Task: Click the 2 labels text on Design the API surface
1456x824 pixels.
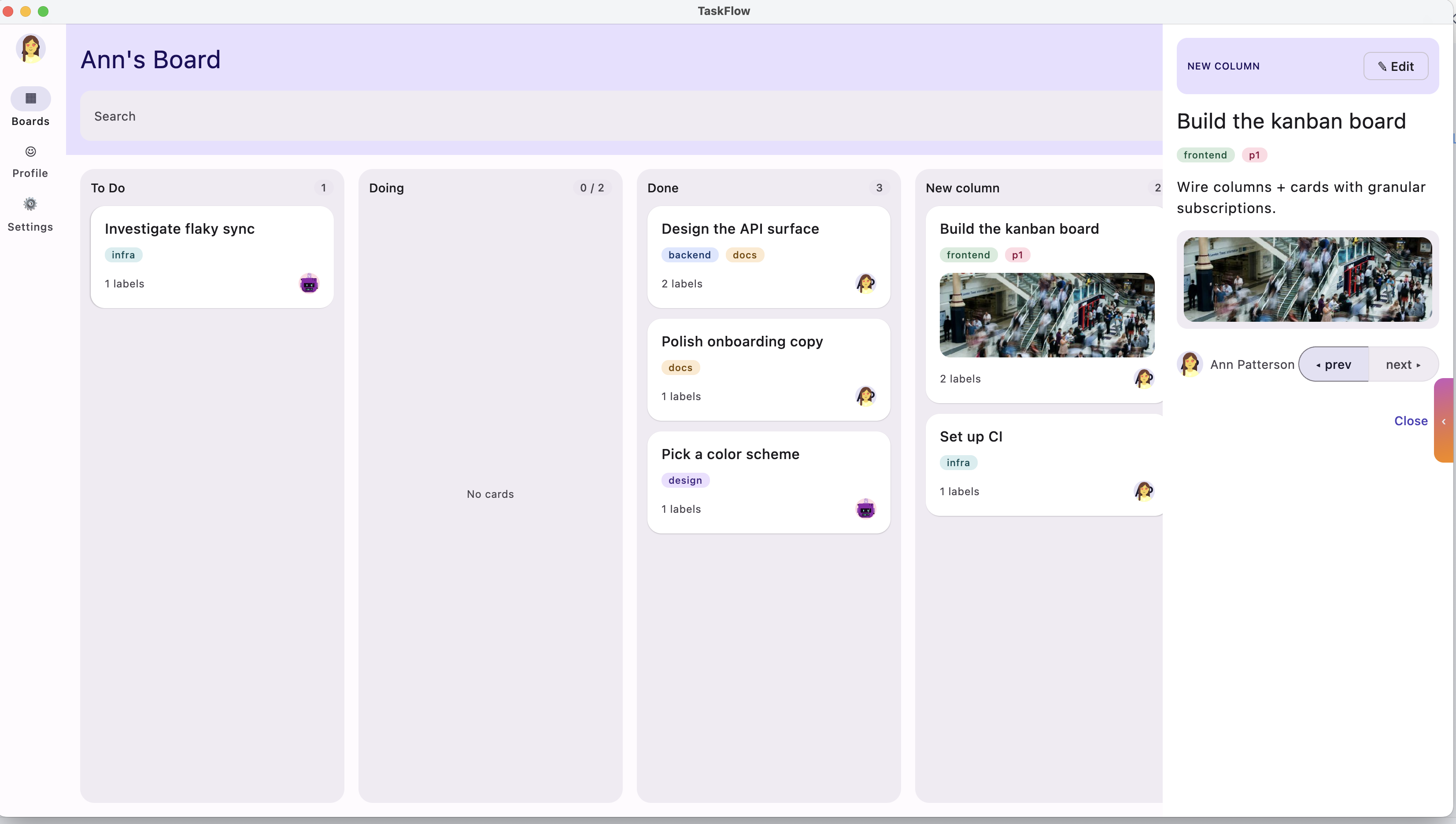Action: (682, 283)
